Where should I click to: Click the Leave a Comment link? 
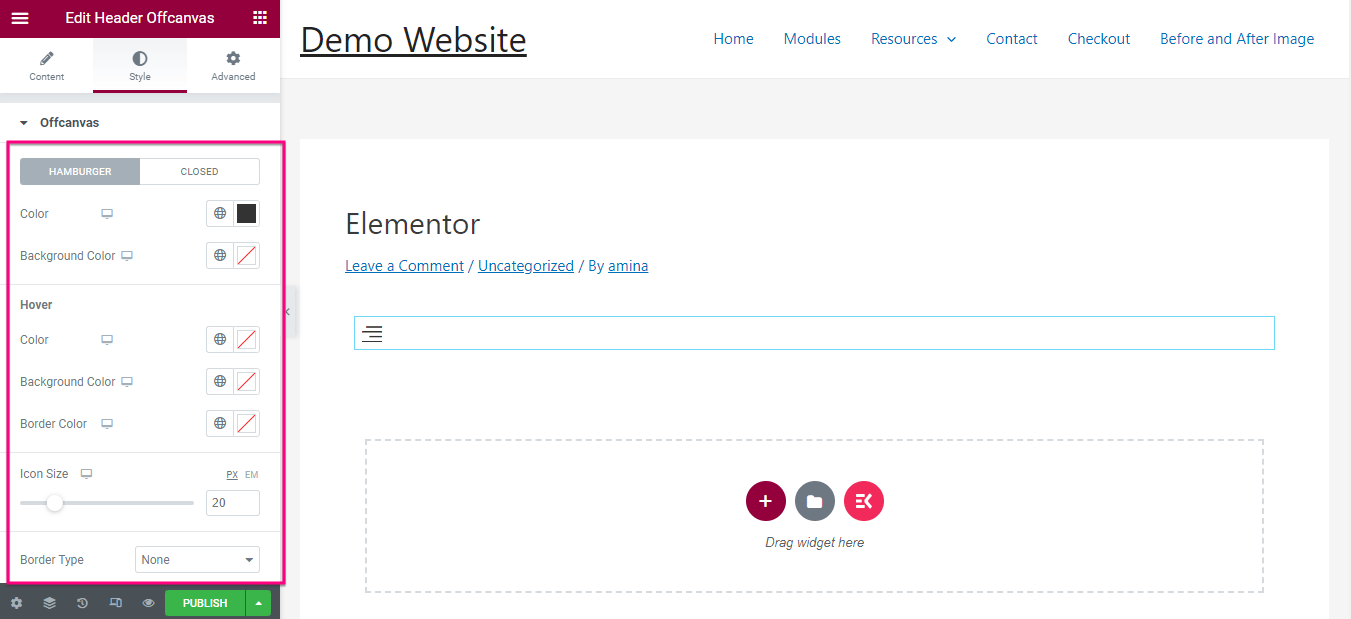pos(404,266)
